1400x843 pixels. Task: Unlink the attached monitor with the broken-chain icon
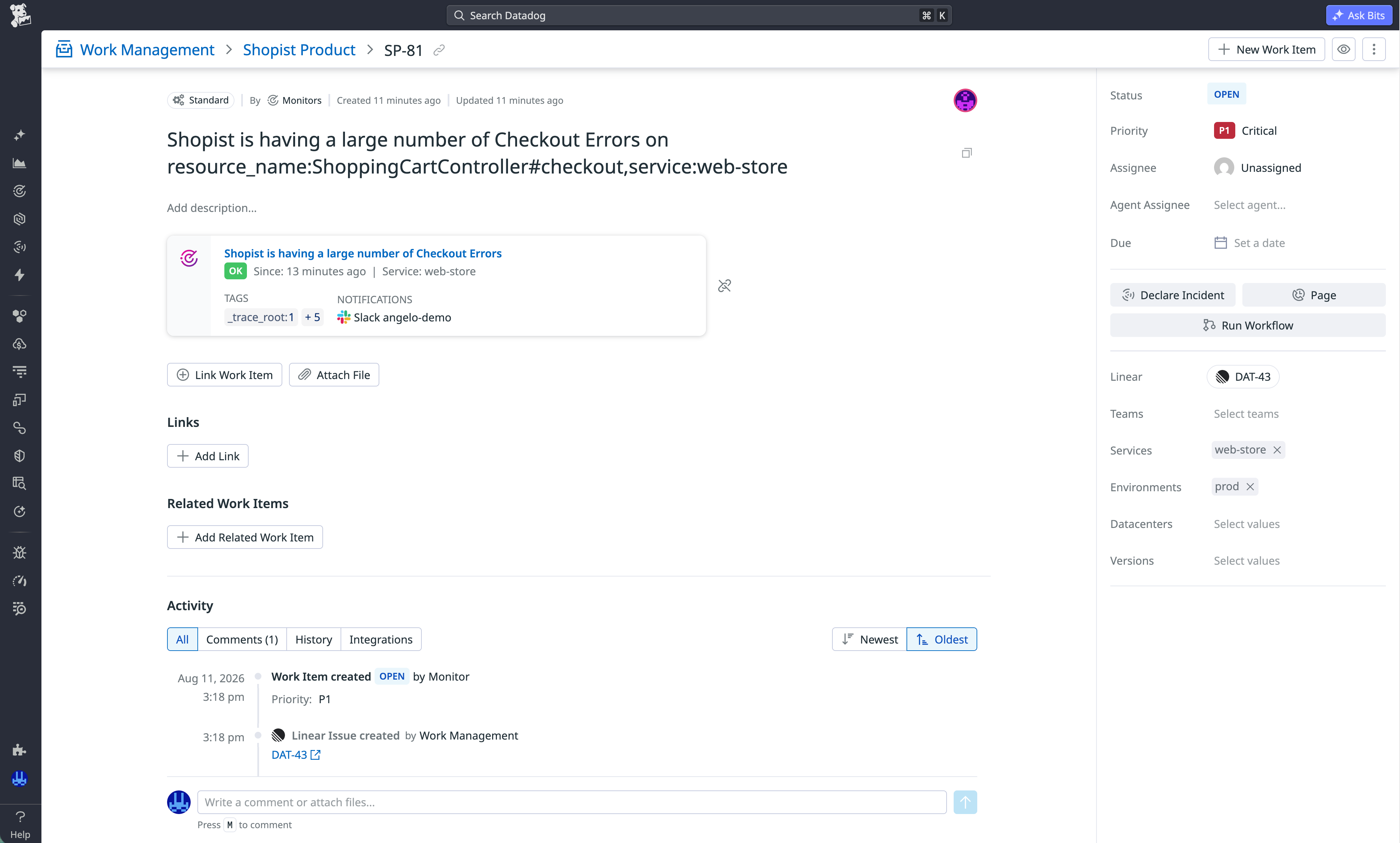click(724, 286)
